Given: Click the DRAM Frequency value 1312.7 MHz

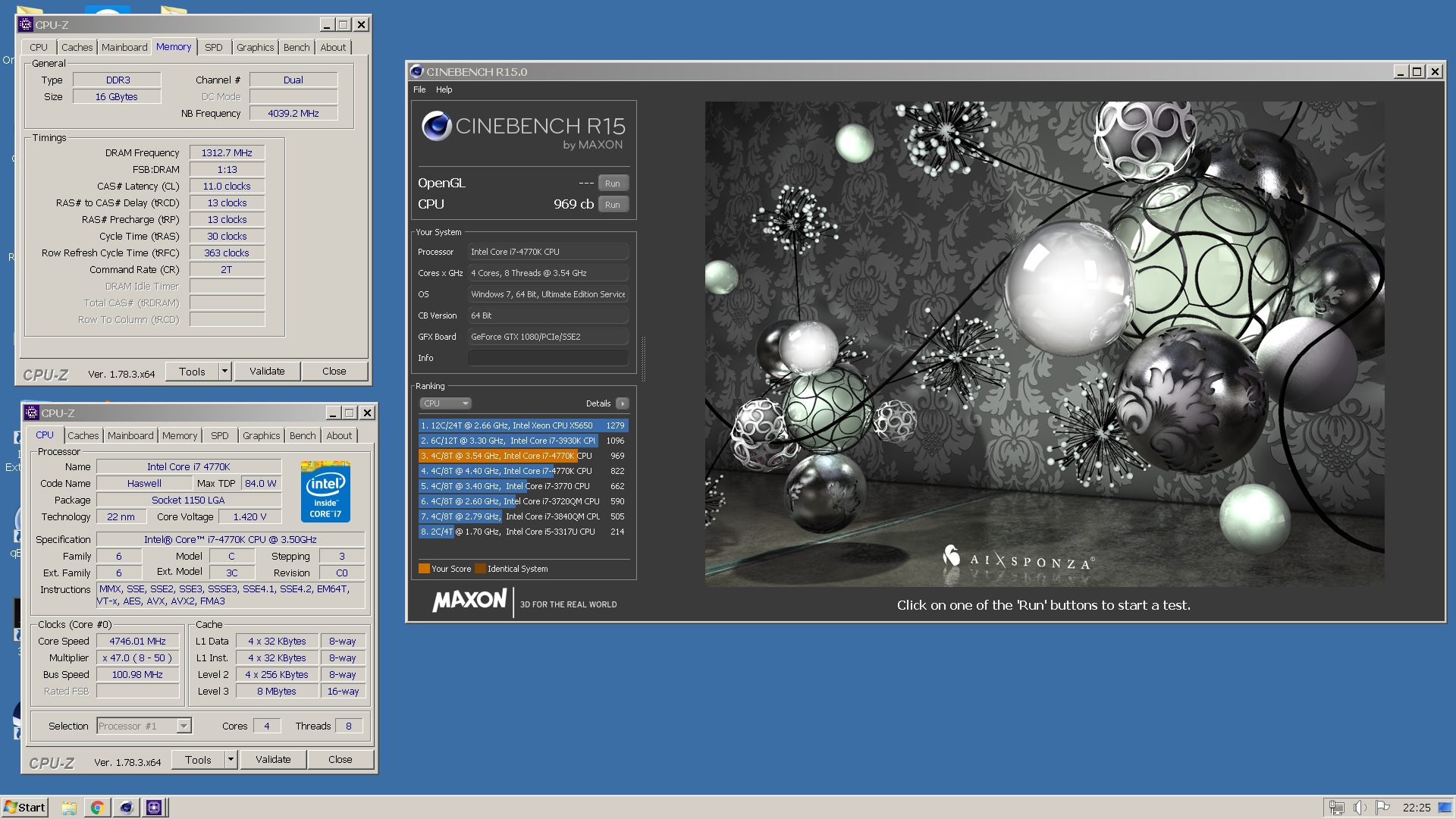Looking at the screenshot, I should (227, 152).
